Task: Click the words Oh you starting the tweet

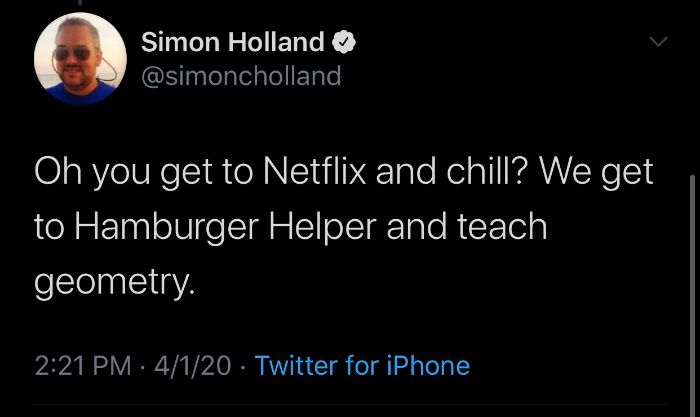Action: coord(92,173)
